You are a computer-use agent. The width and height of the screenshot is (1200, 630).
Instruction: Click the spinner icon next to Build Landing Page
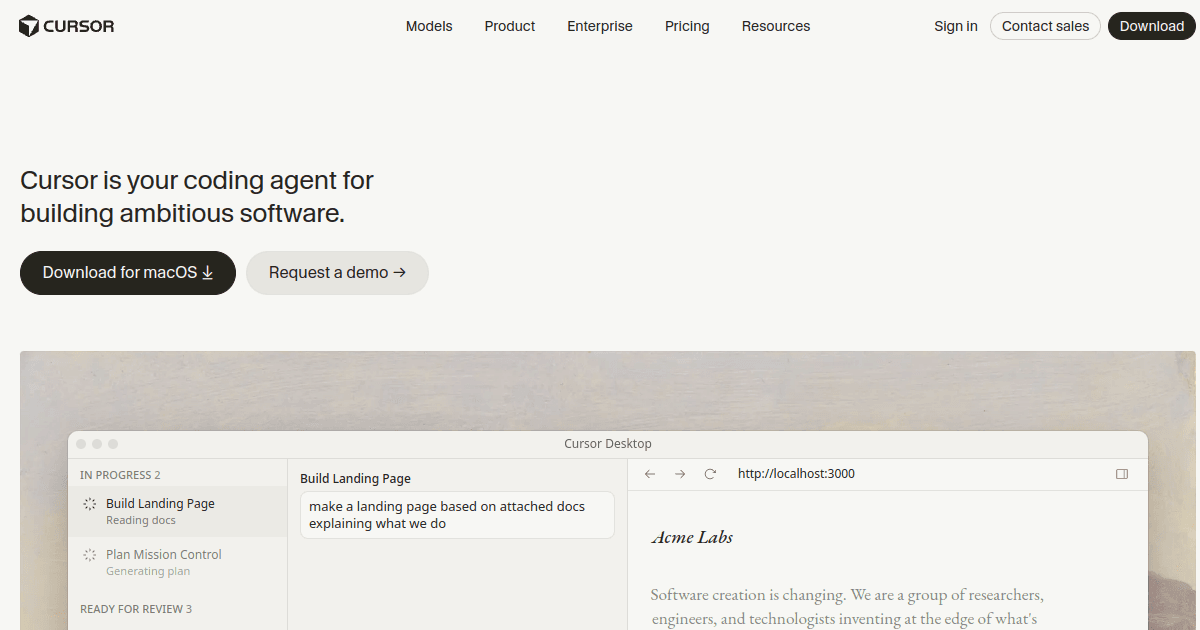[x=90, y=504]
